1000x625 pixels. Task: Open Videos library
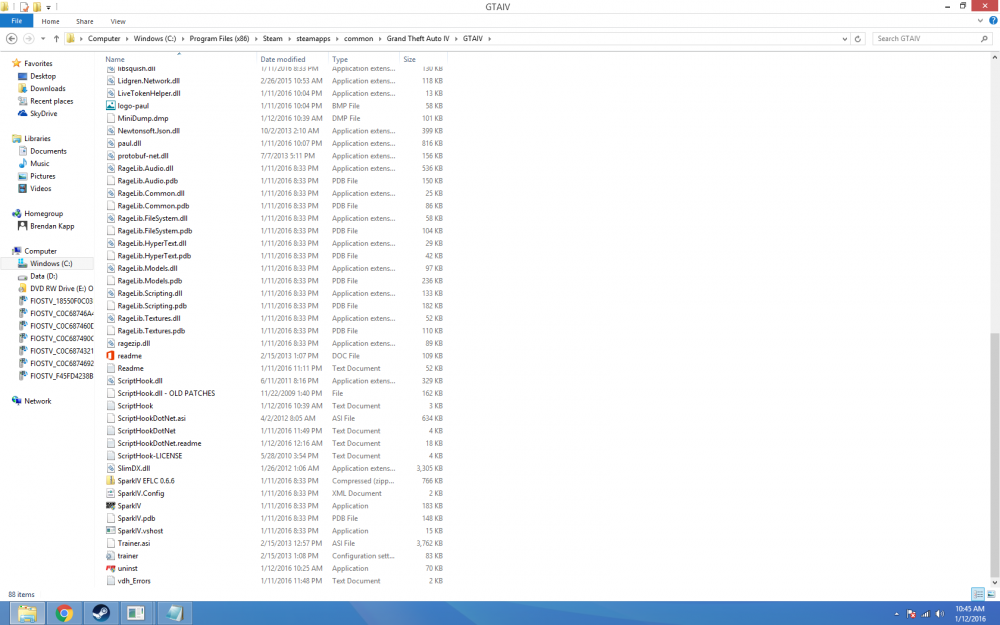coord(40,189)
